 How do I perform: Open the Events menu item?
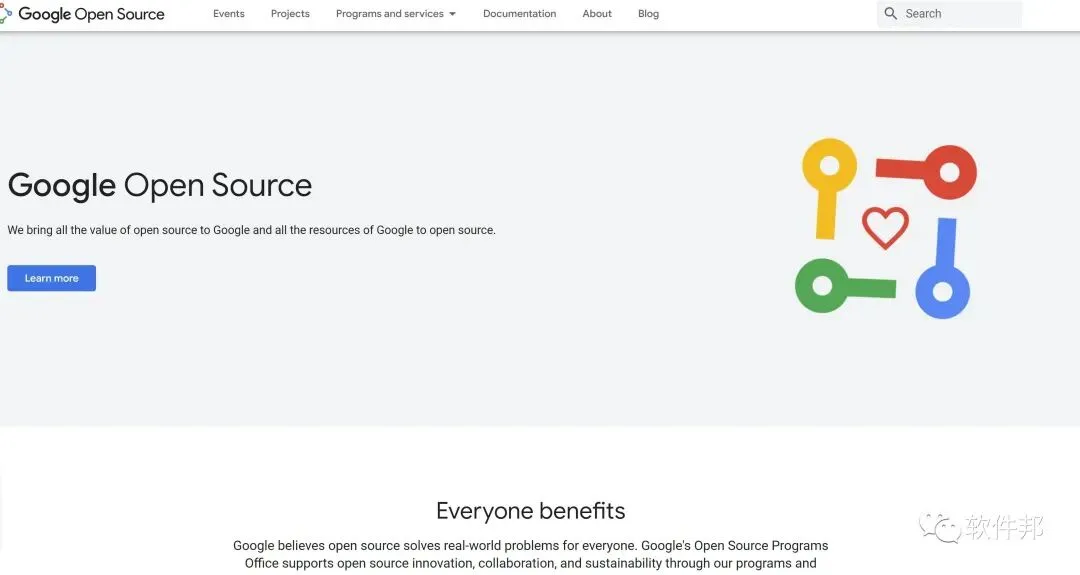pyautogui.click(x=229, y=14)
